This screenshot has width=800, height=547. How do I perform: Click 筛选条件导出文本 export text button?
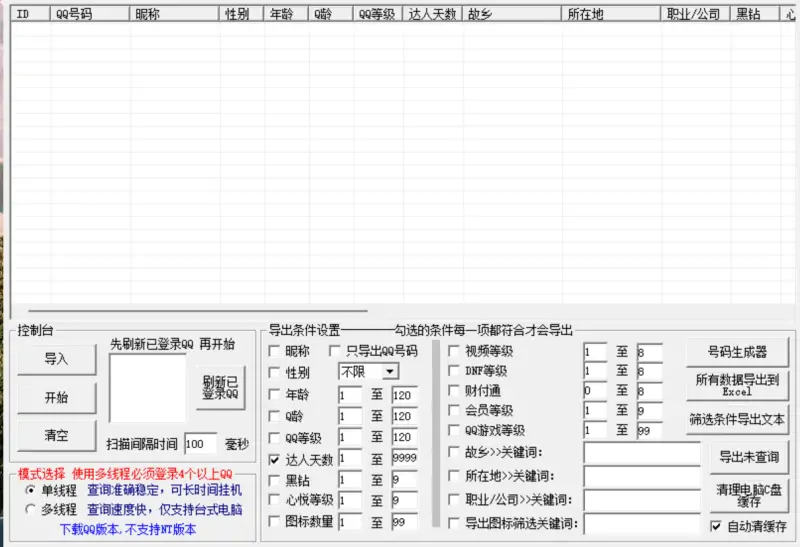pos(737,420)
